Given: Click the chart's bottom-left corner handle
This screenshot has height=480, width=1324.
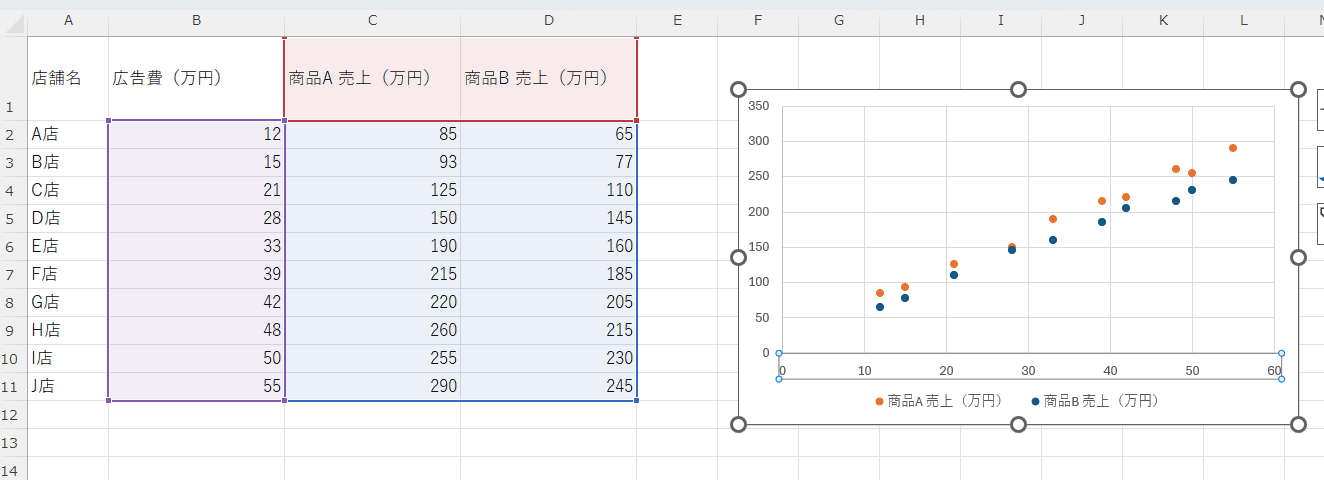Looking at the screenshot, I should tap(739, 425).
